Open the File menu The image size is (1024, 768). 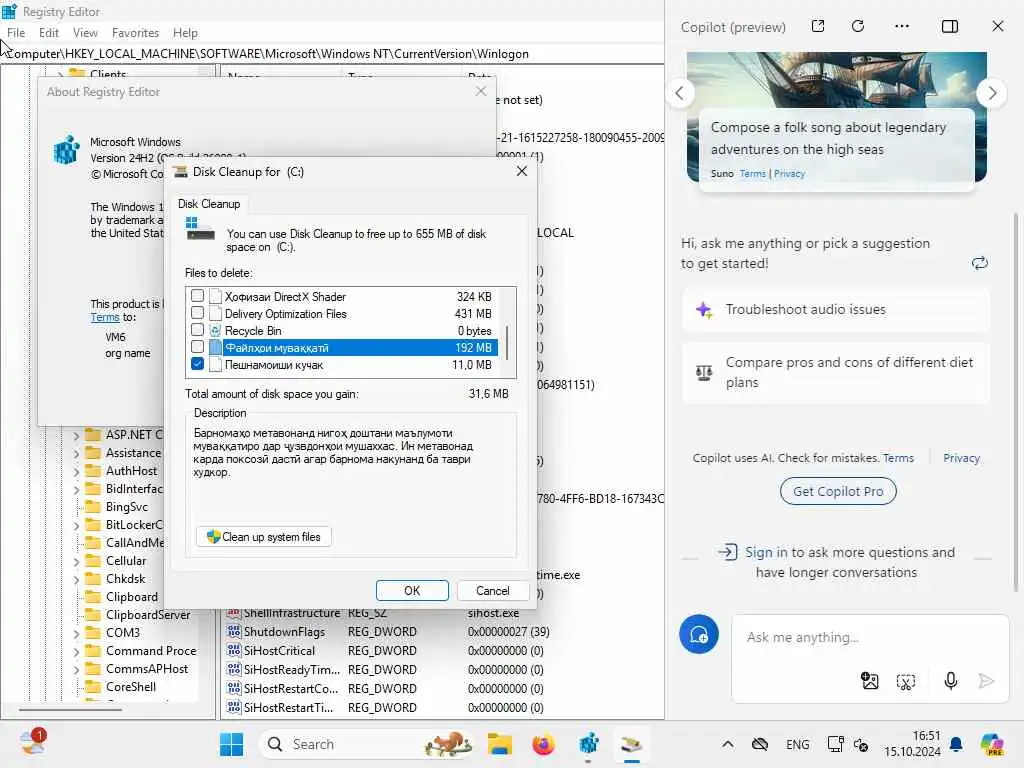[16, 33]
